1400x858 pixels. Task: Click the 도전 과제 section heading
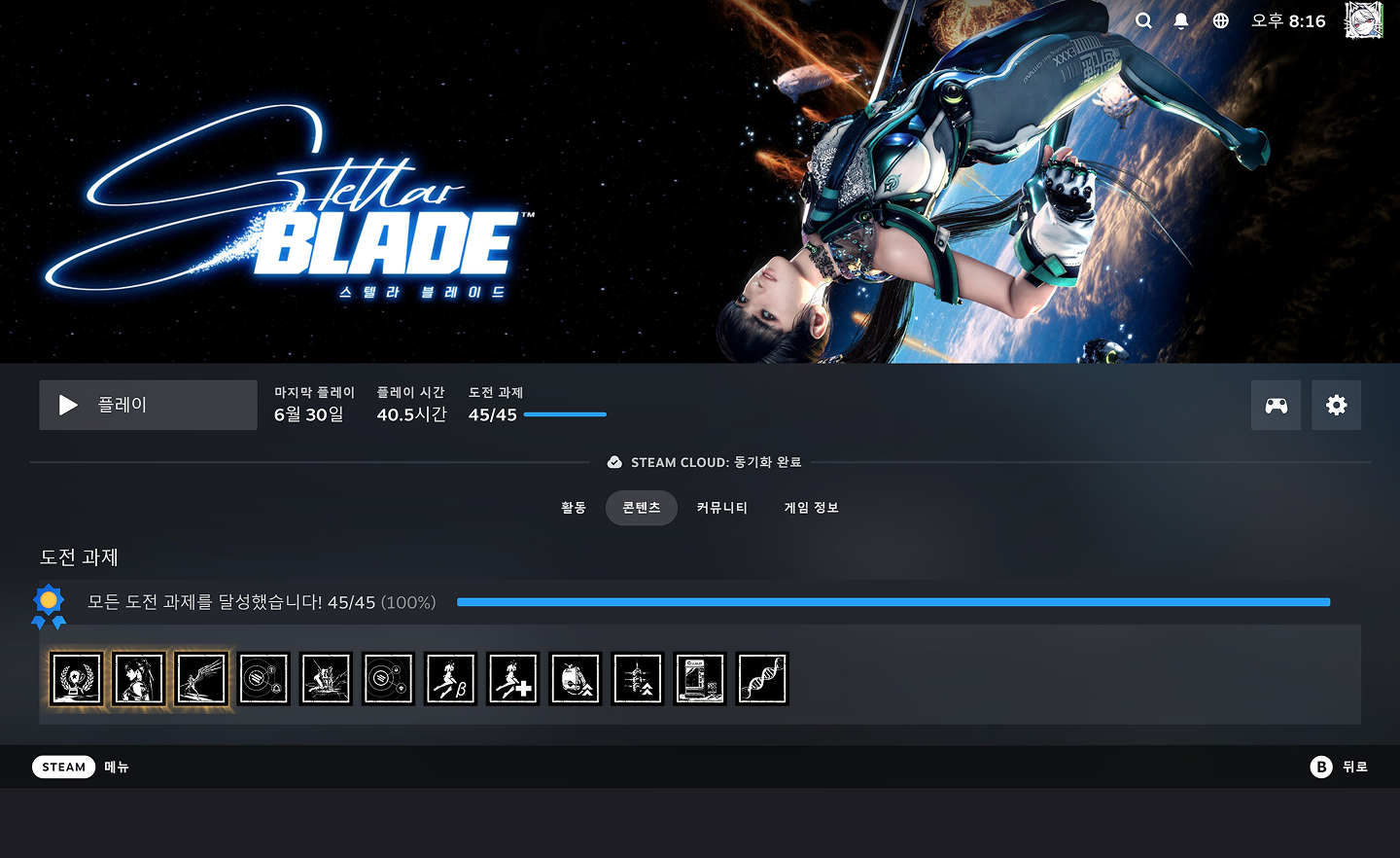point(79,557)
